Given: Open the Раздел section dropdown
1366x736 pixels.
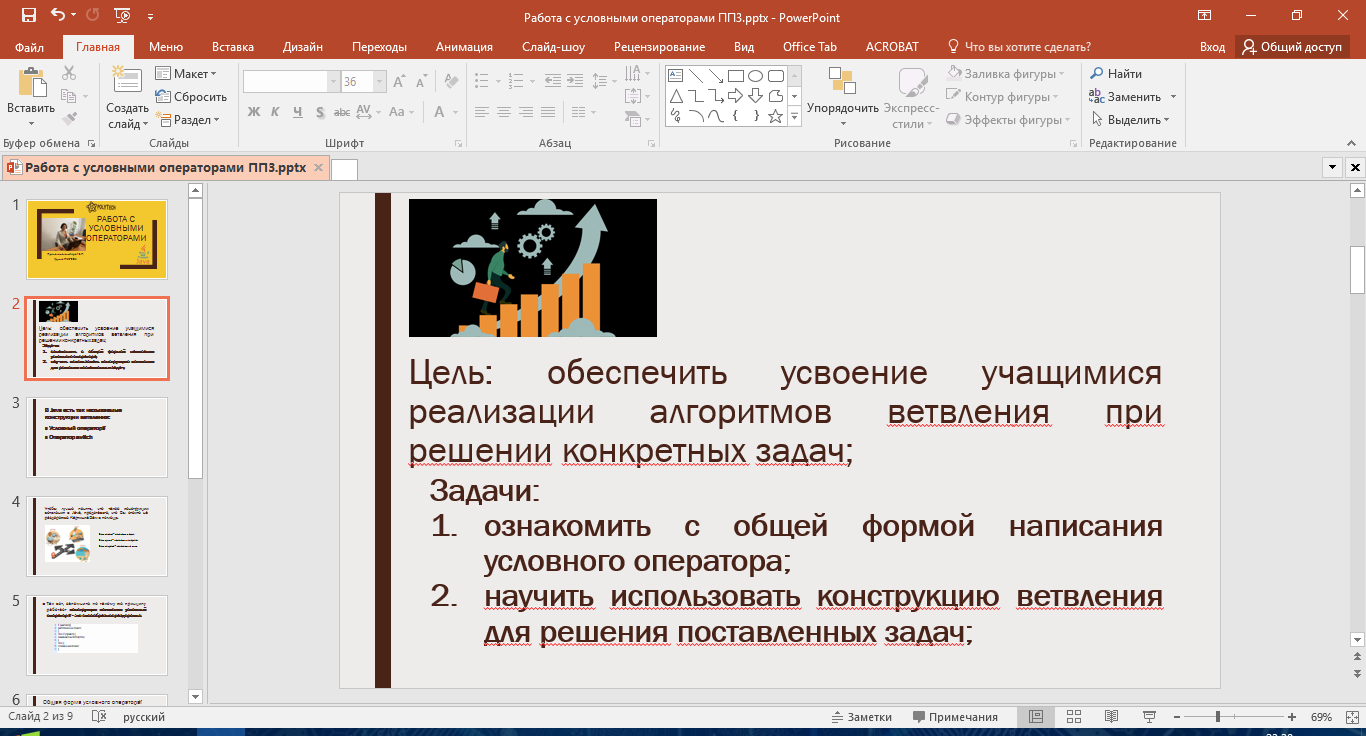Looking at the screenshot, I should [x=187, y=120].
